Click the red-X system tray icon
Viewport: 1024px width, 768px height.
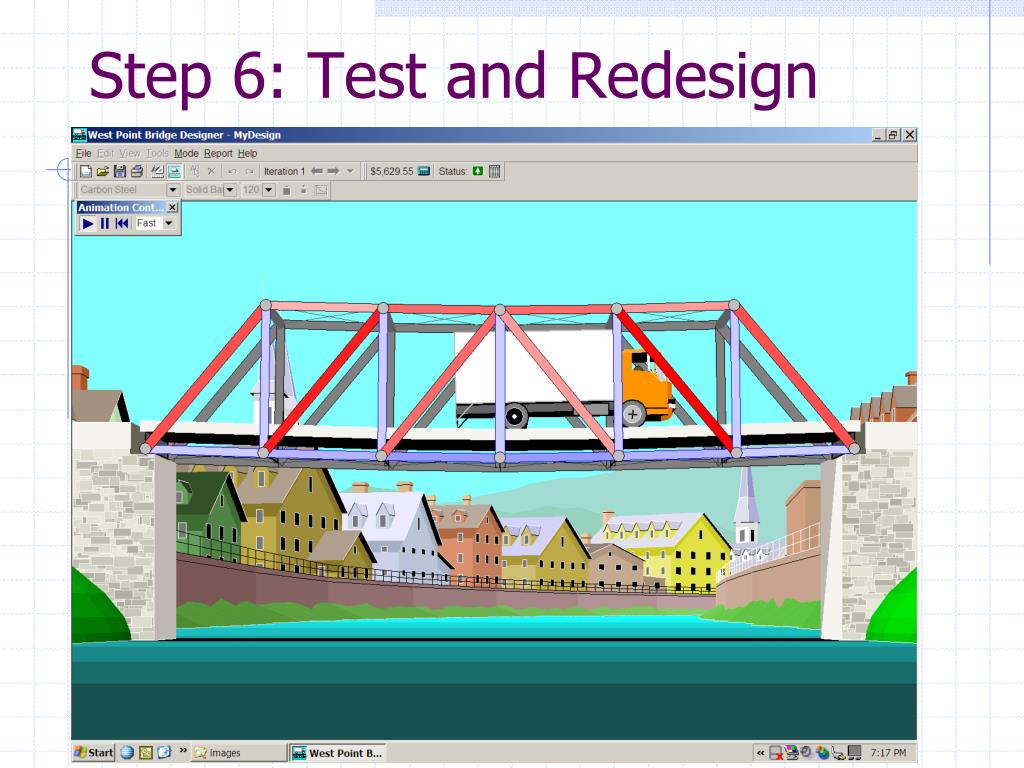pos(776,753)
